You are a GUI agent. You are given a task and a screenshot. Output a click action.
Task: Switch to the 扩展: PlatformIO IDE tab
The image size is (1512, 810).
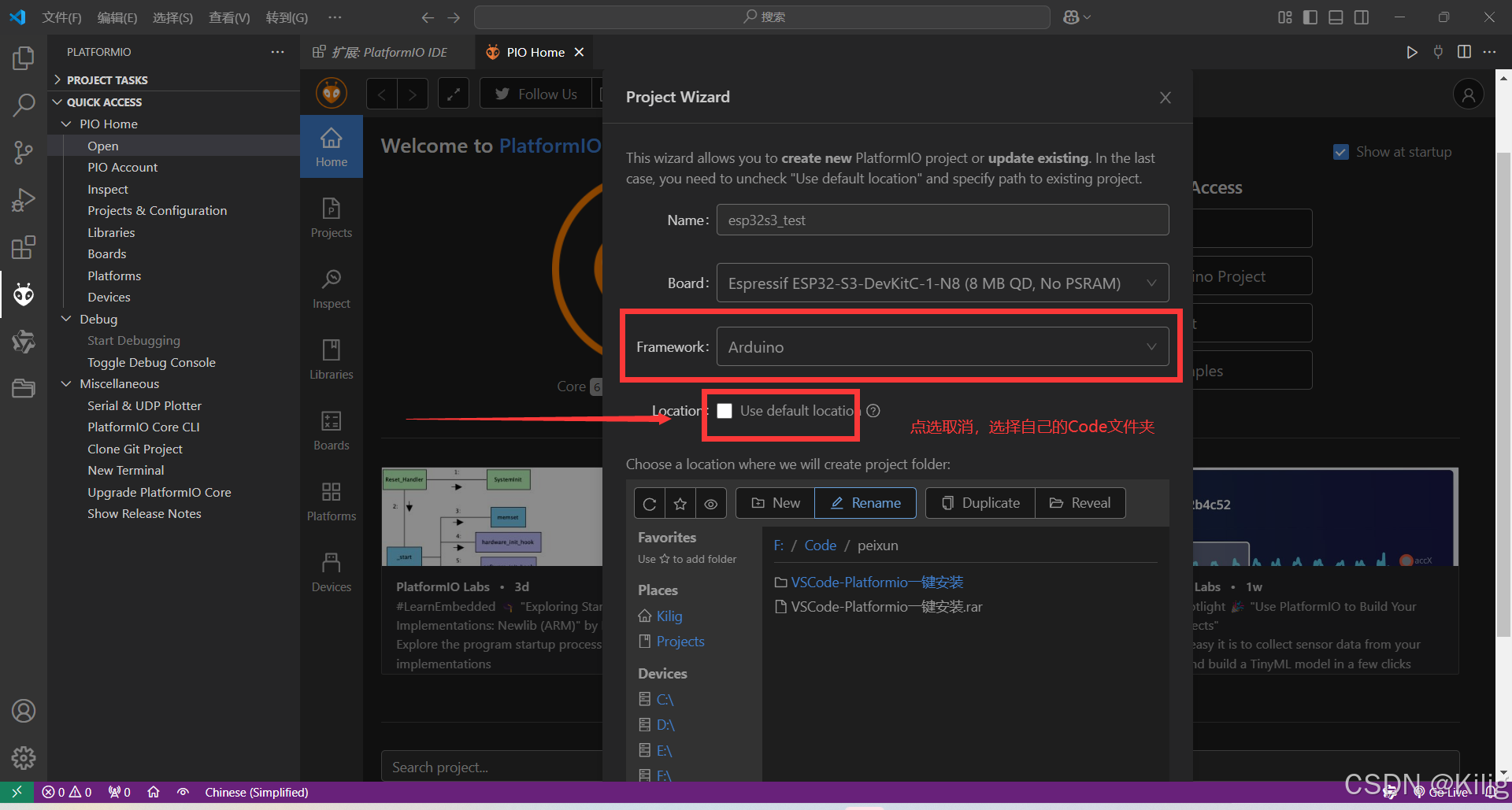click(x=387, y=52)
